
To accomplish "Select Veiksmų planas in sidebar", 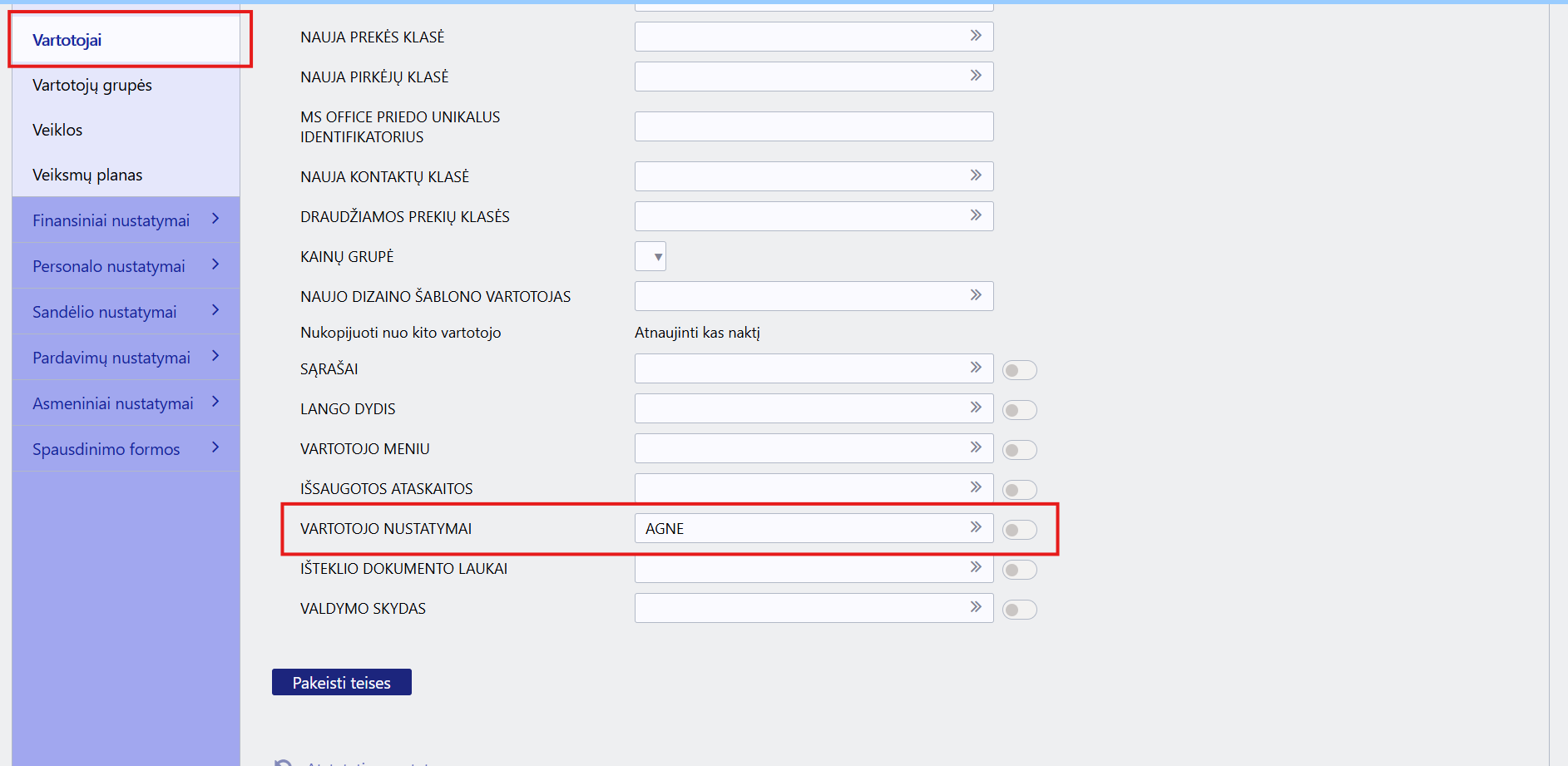I will [87, 175].
